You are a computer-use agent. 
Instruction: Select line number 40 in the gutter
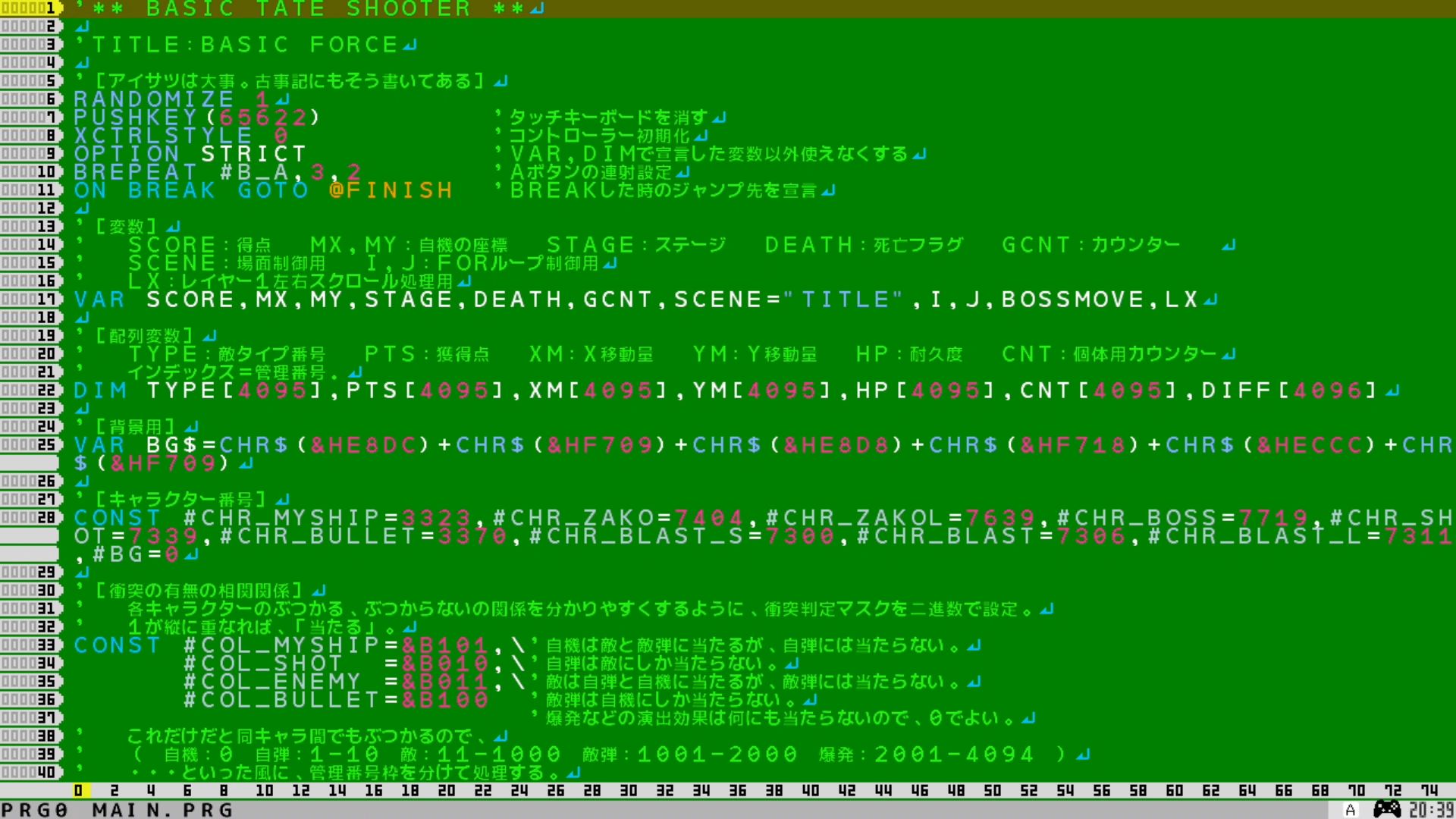pyautogui.click(x=30, y=773)
